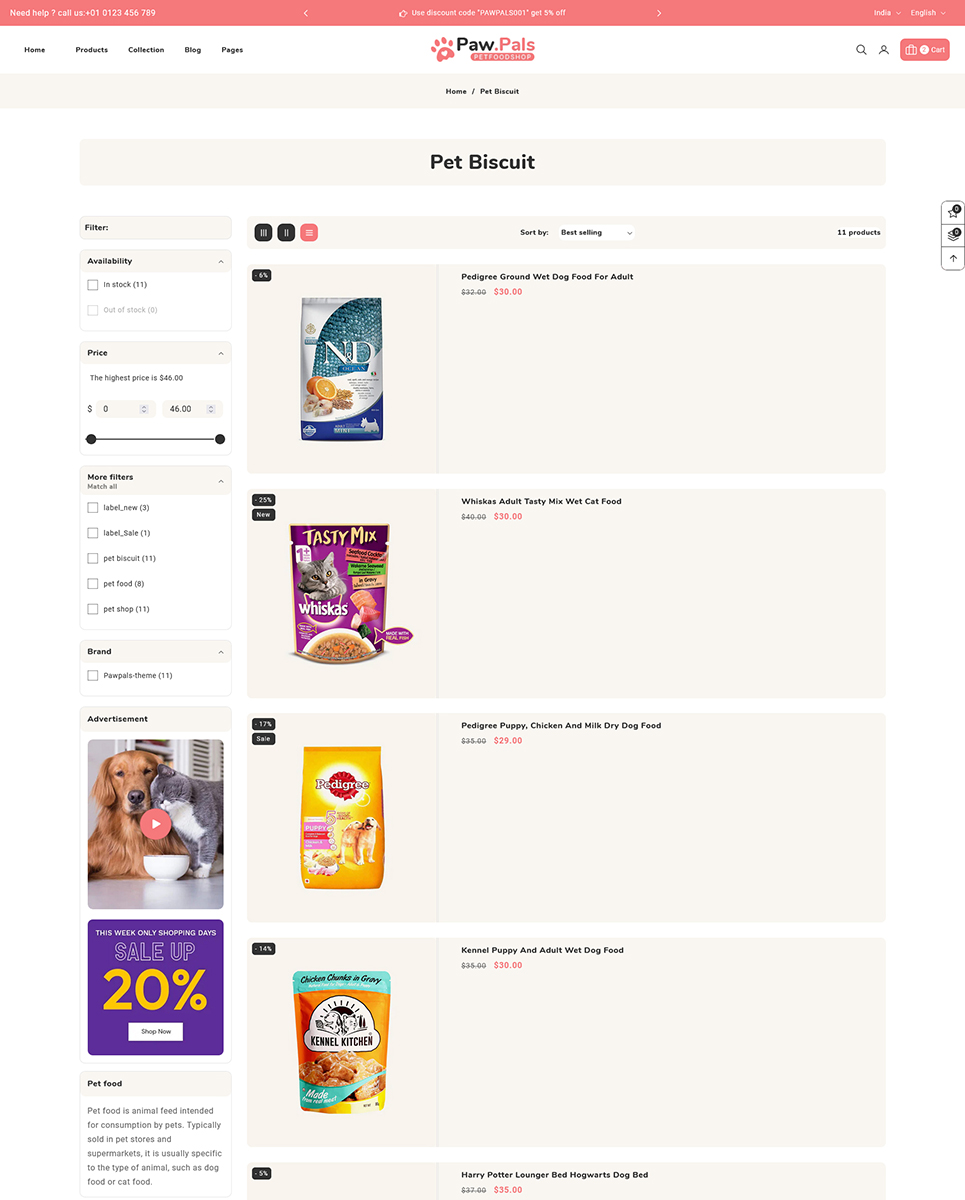Select the list view layout icon
This screenshot has height=1200, width=965.
309,233
